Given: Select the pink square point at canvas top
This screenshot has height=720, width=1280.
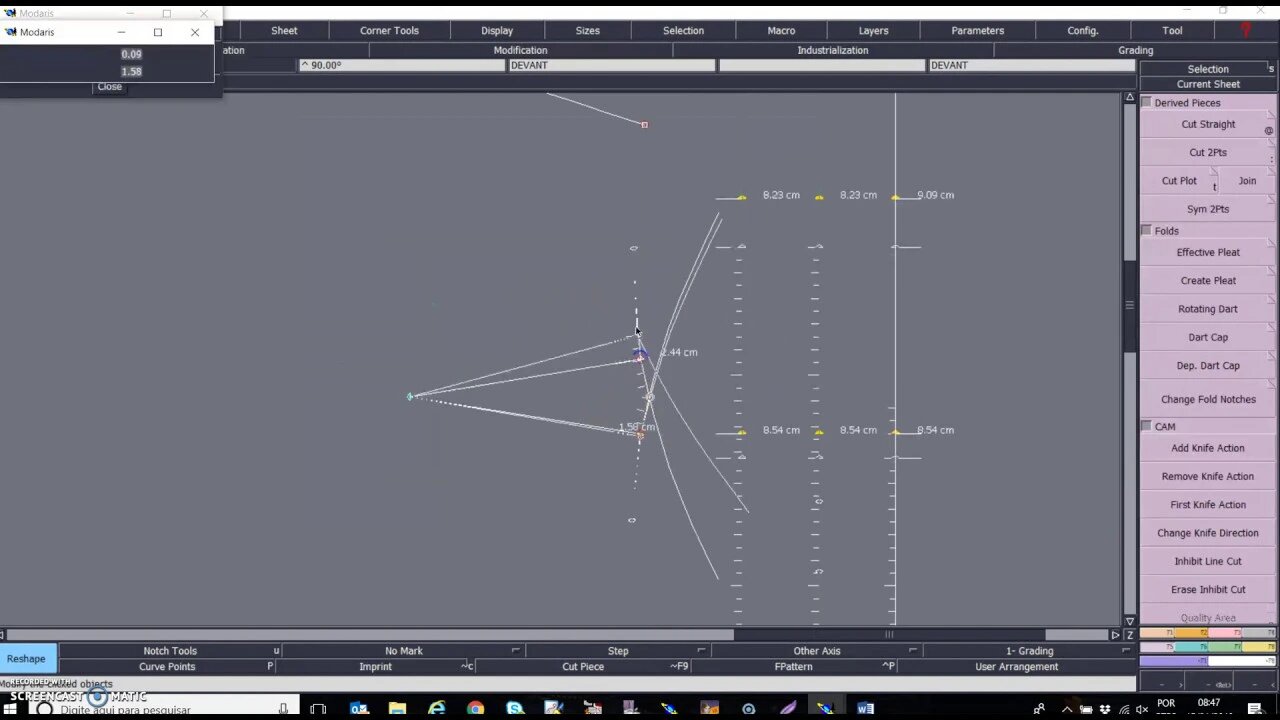Looking at the screenshot, I should (x=644, y=124).
